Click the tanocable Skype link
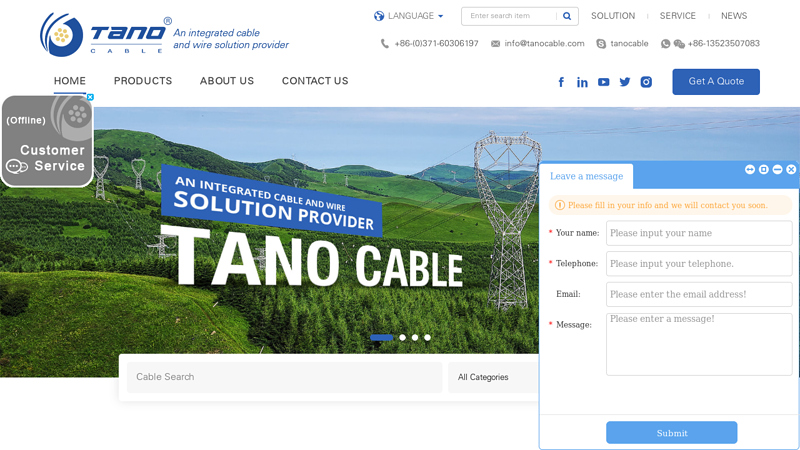 629,44
